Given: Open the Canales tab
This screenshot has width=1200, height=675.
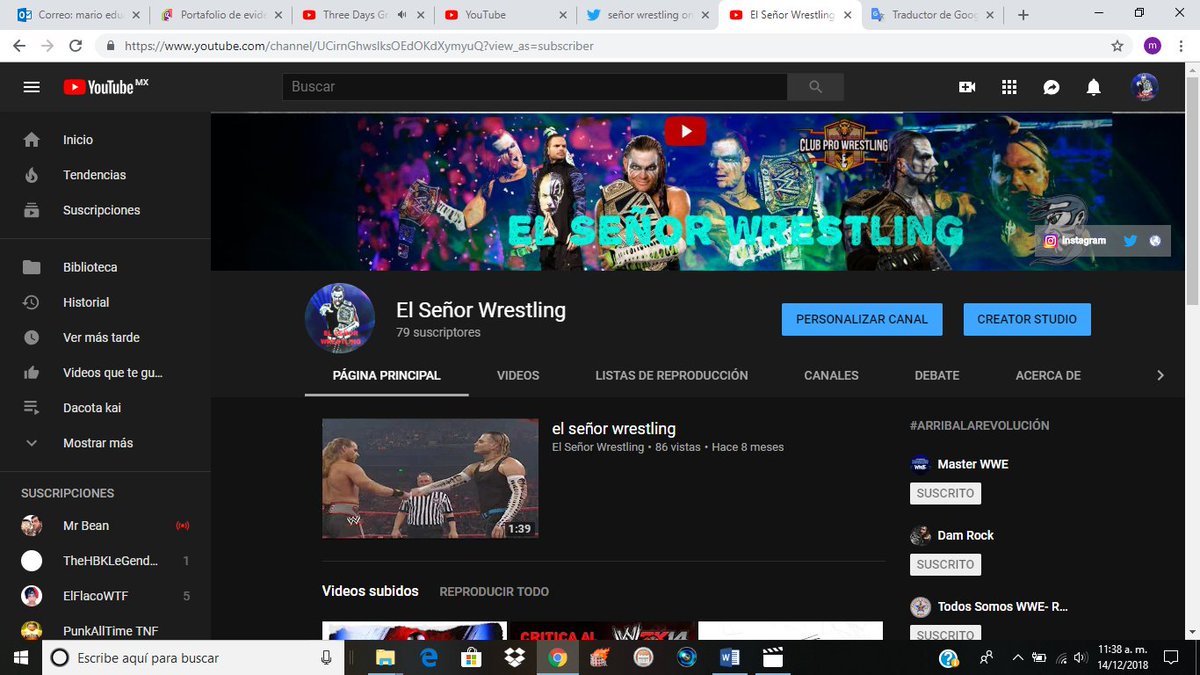Looking at the screenshot, I should coord(831,376).
